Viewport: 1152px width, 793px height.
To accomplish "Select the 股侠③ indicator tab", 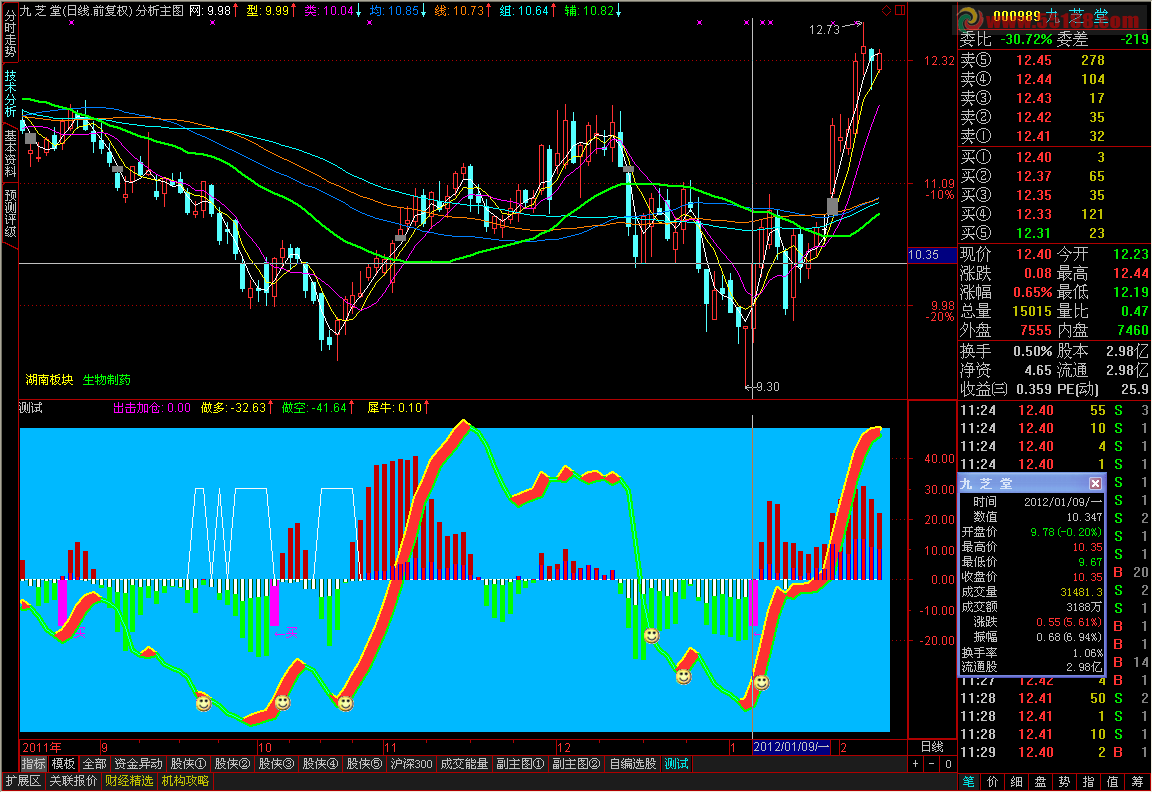I will point(276,764).
